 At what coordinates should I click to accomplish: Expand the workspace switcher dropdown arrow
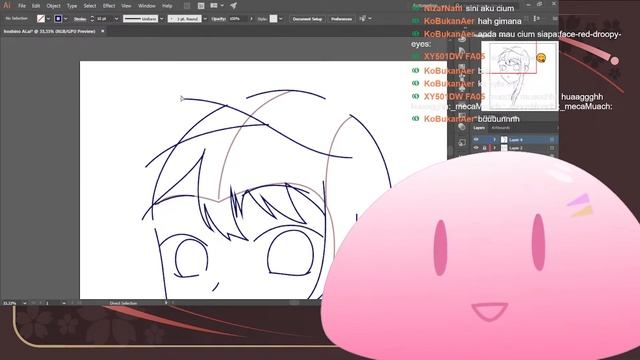[222, 6]
